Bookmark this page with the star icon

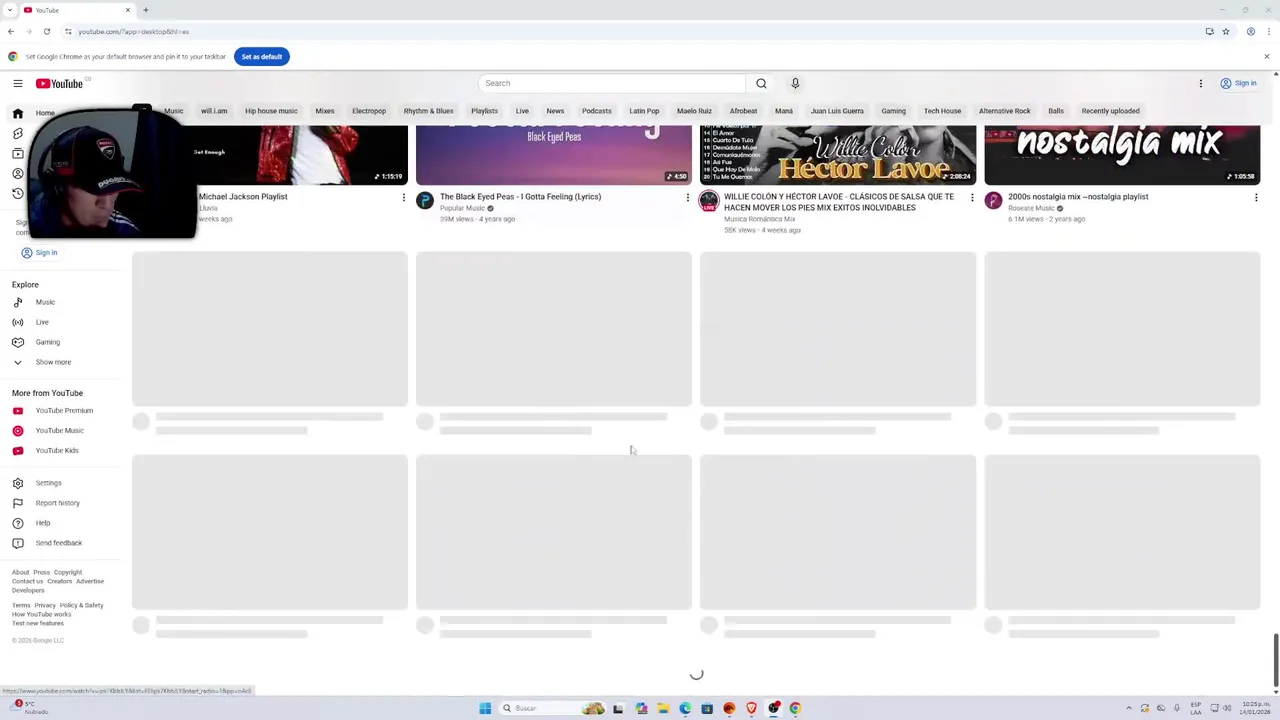point(1225,32)
